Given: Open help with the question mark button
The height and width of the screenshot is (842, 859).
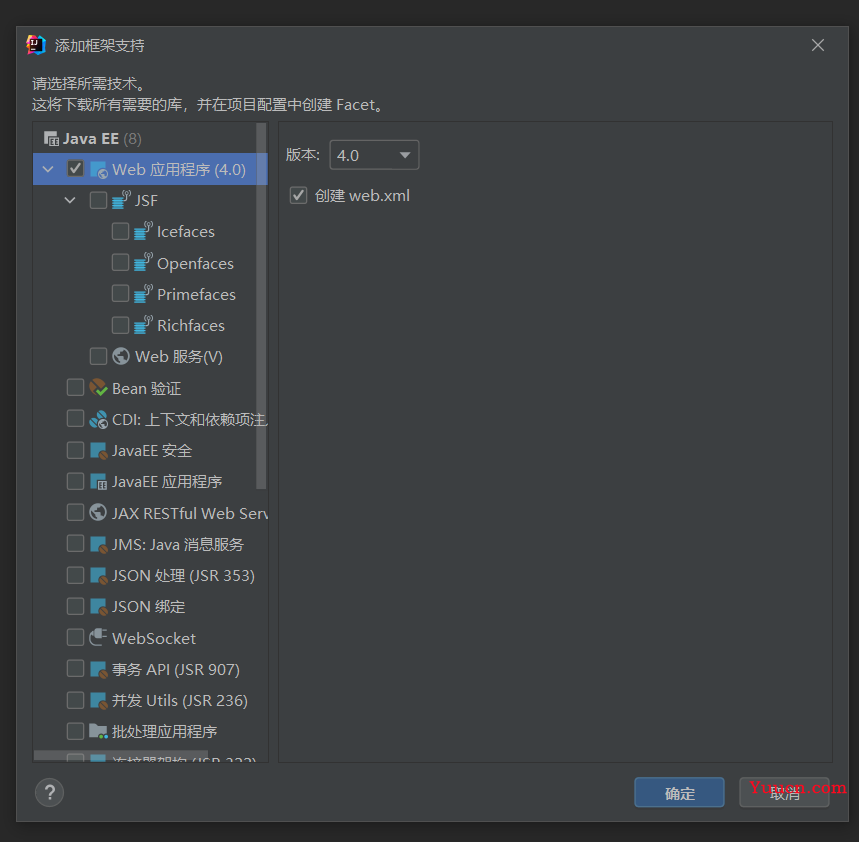Looking at the screenshot, I should tap(49, 793).
